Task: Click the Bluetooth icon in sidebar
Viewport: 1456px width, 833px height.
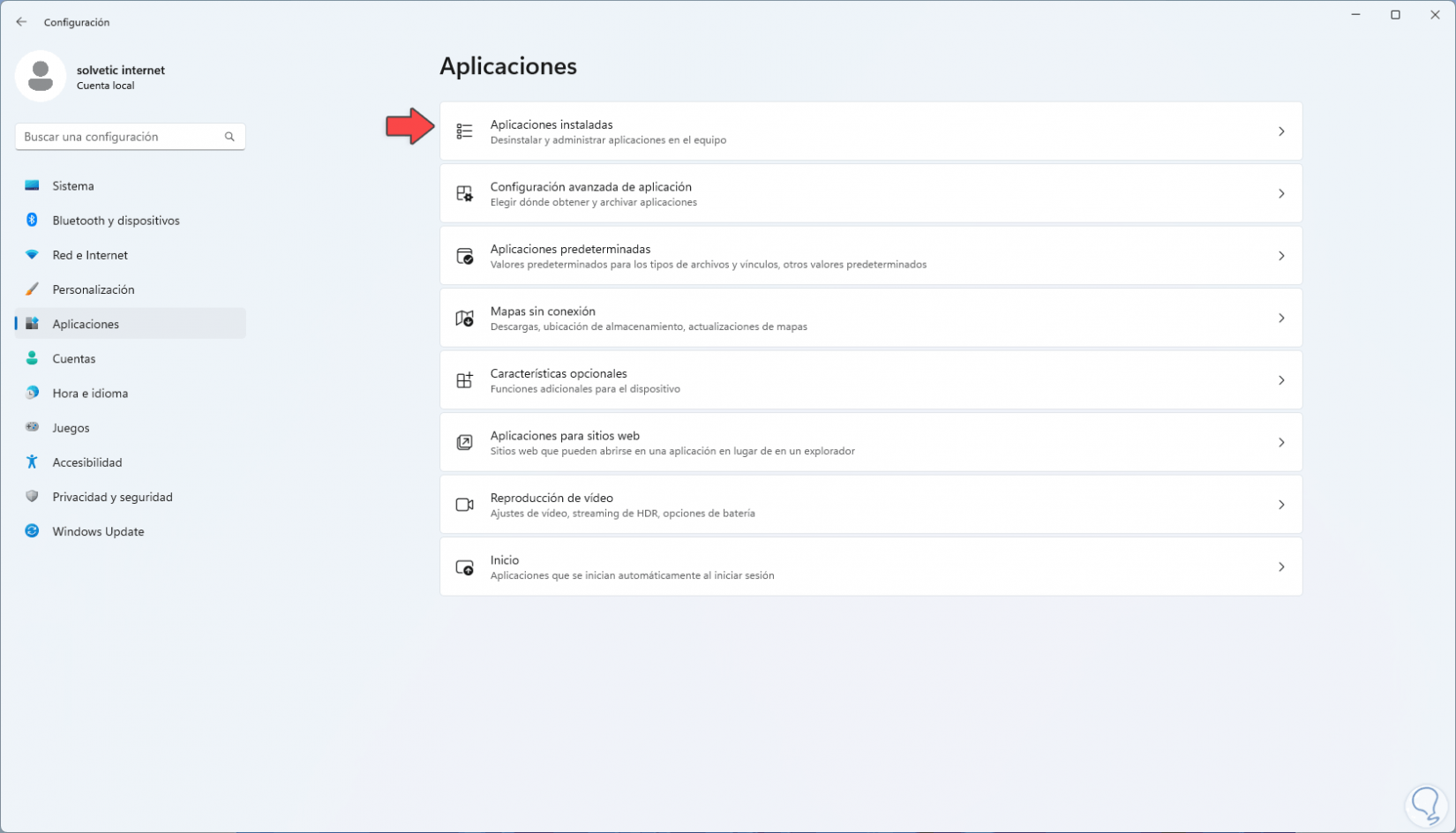Action: [32, 221]
